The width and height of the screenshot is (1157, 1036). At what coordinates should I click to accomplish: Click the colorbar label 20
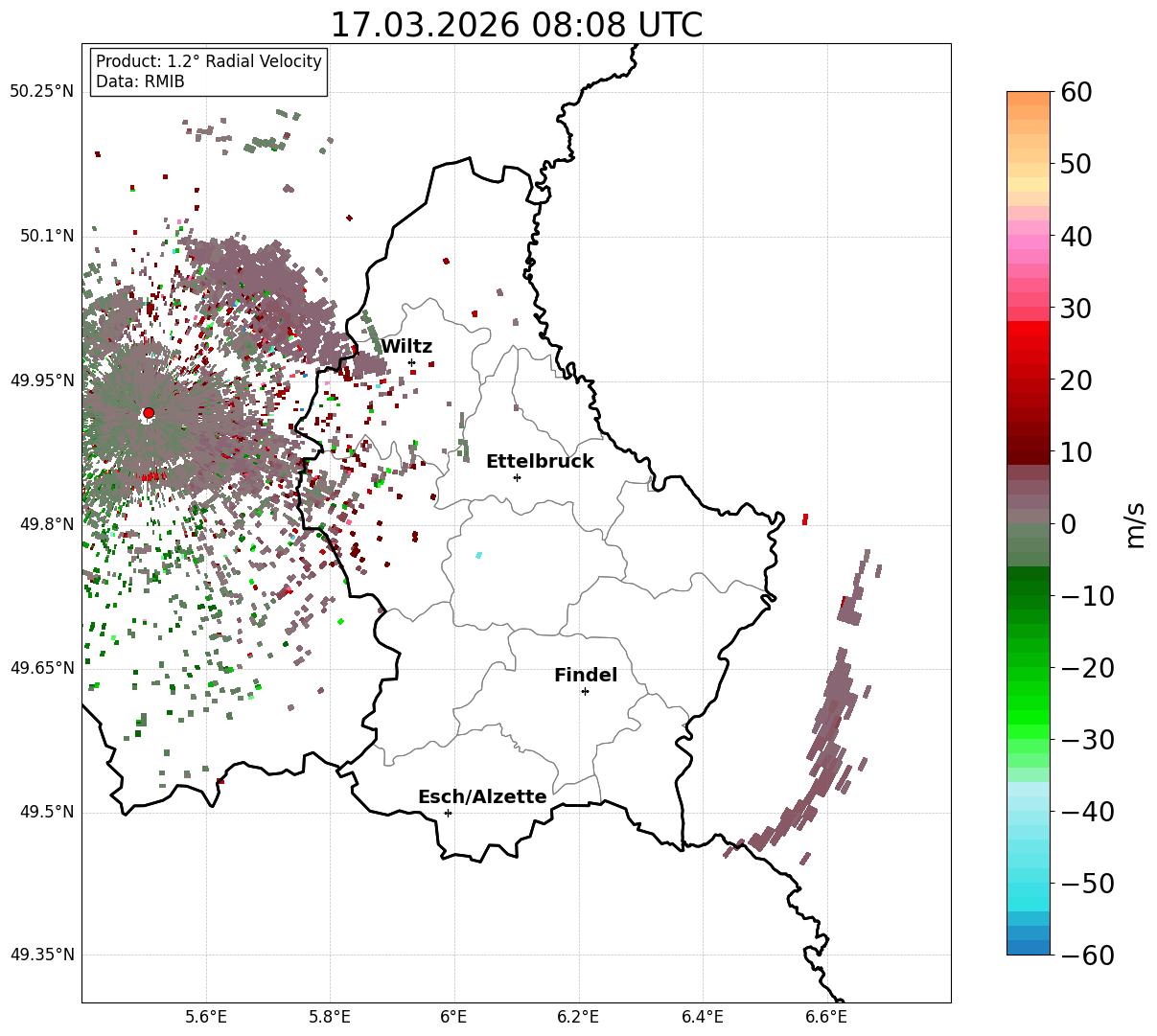(x=1075, y=380)
